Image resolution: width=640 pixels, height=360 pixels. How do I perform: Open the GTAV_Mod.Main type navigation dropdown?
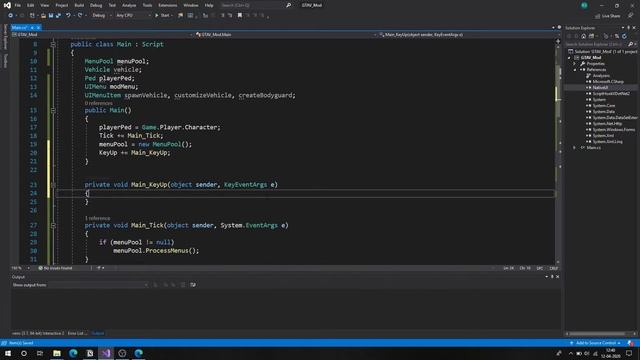click(x=286, y=35)
